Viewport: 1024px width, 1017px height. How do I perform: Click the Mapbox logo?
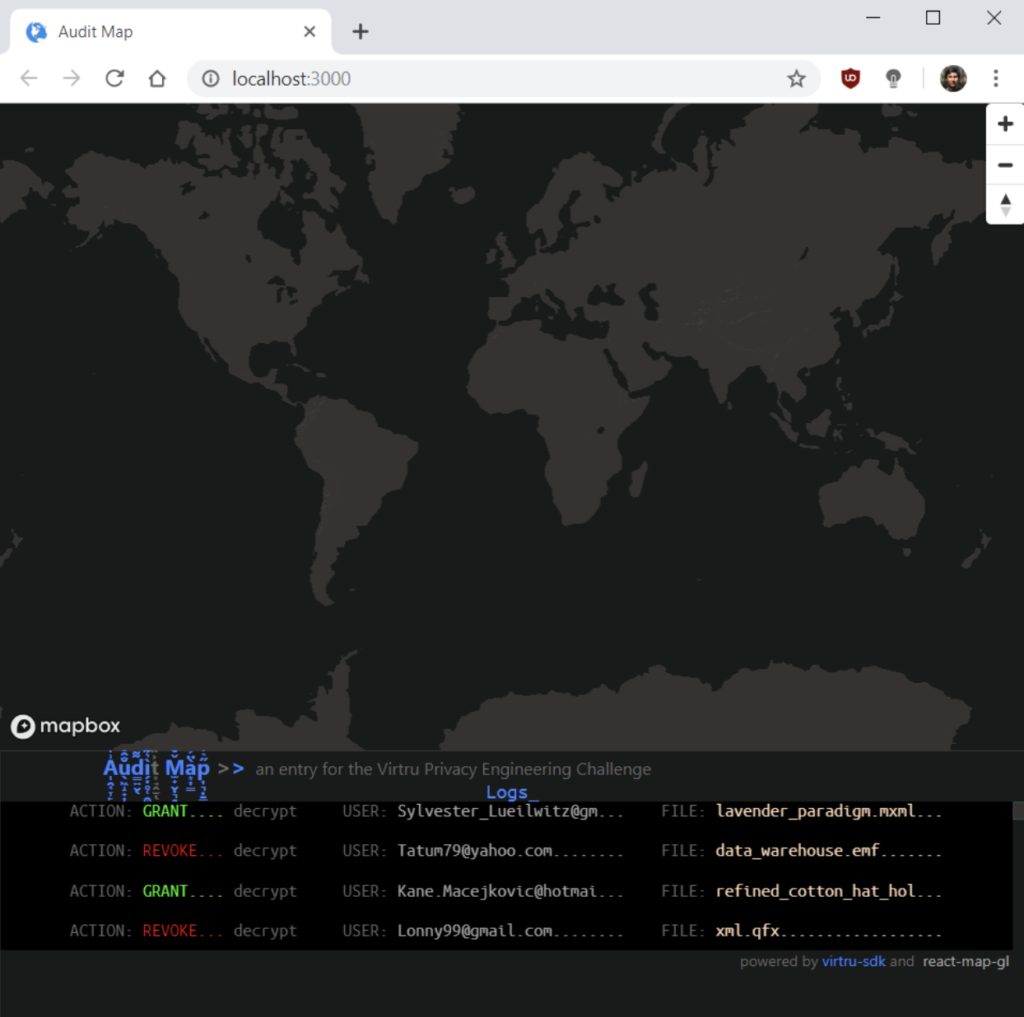[66, 726]
